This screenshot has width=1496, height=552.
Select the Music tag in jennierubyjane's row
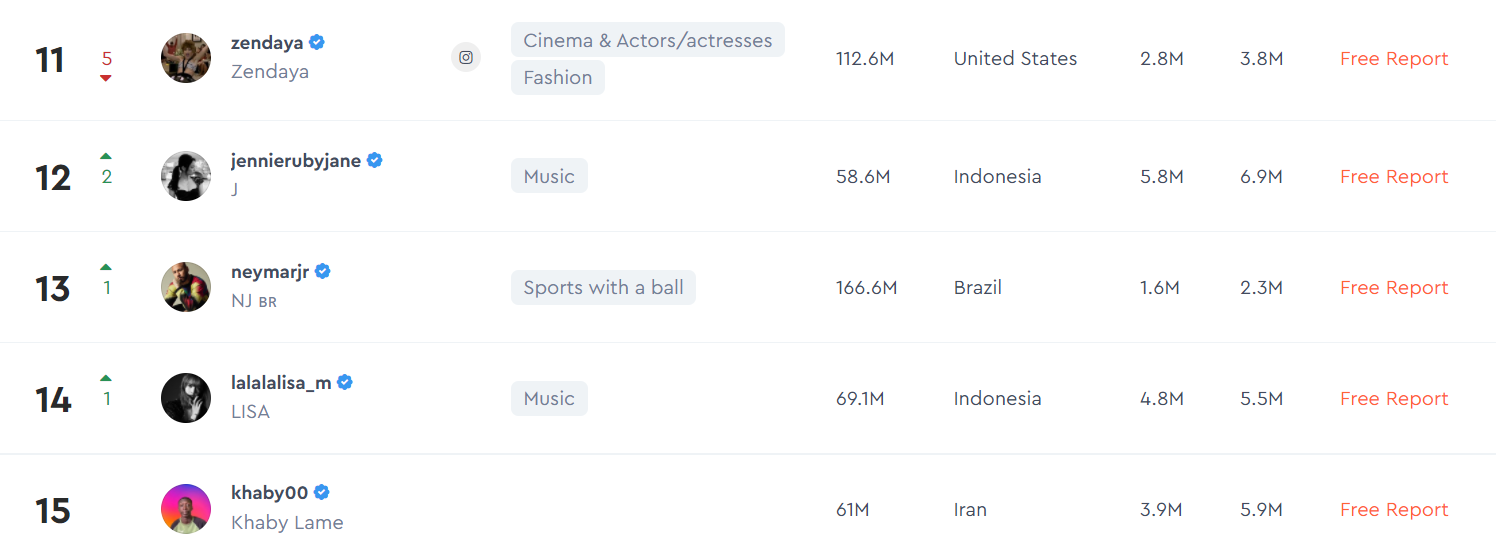tap(549, 177)
